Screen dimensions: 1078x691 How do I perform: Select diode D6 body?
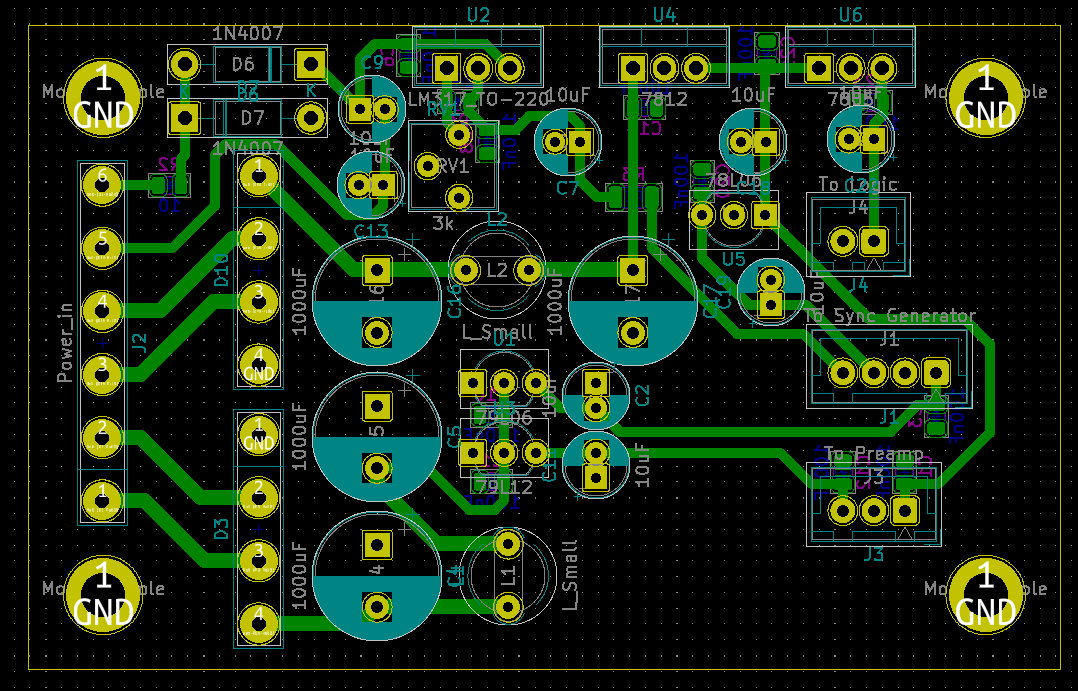pyautogui.click(x=244, y=66)
